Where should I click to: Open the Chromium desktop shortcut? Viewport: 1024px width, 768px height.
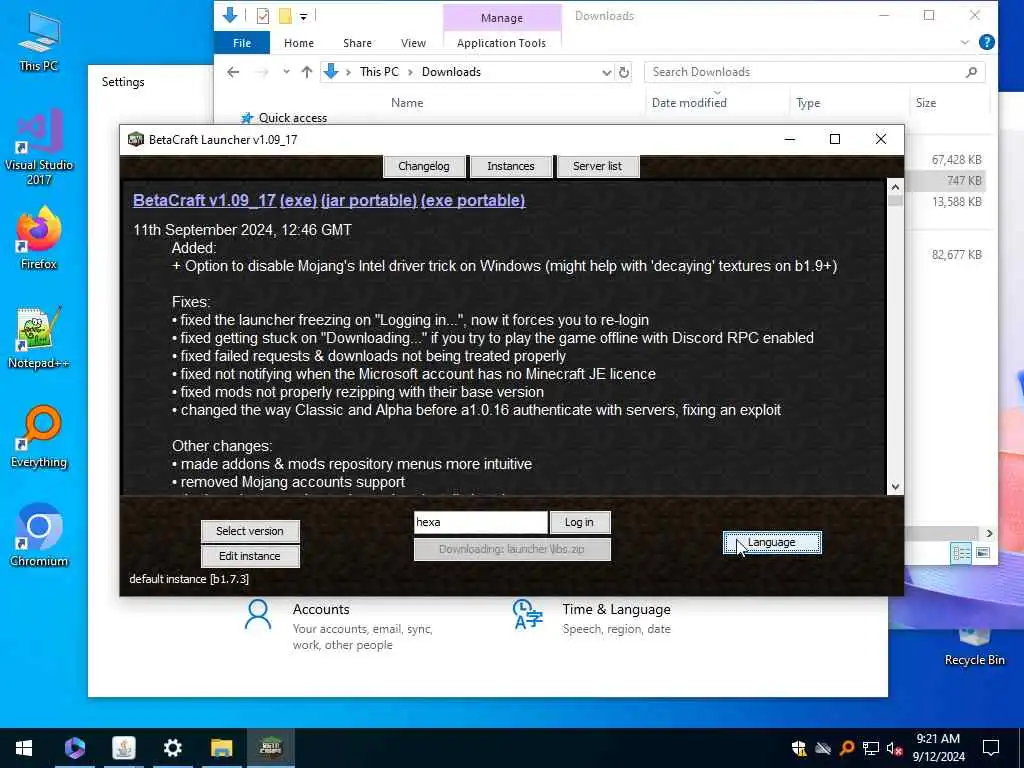pos(39,535)
